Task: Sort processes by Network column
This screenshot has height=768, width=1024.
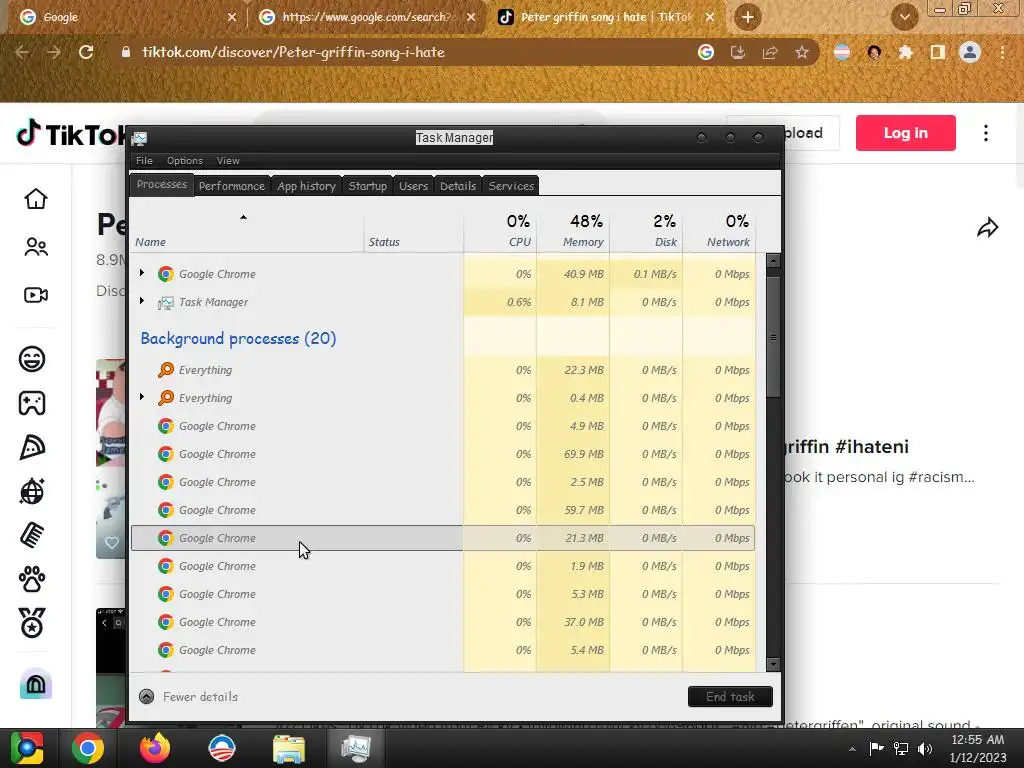Action: (719, 231)
